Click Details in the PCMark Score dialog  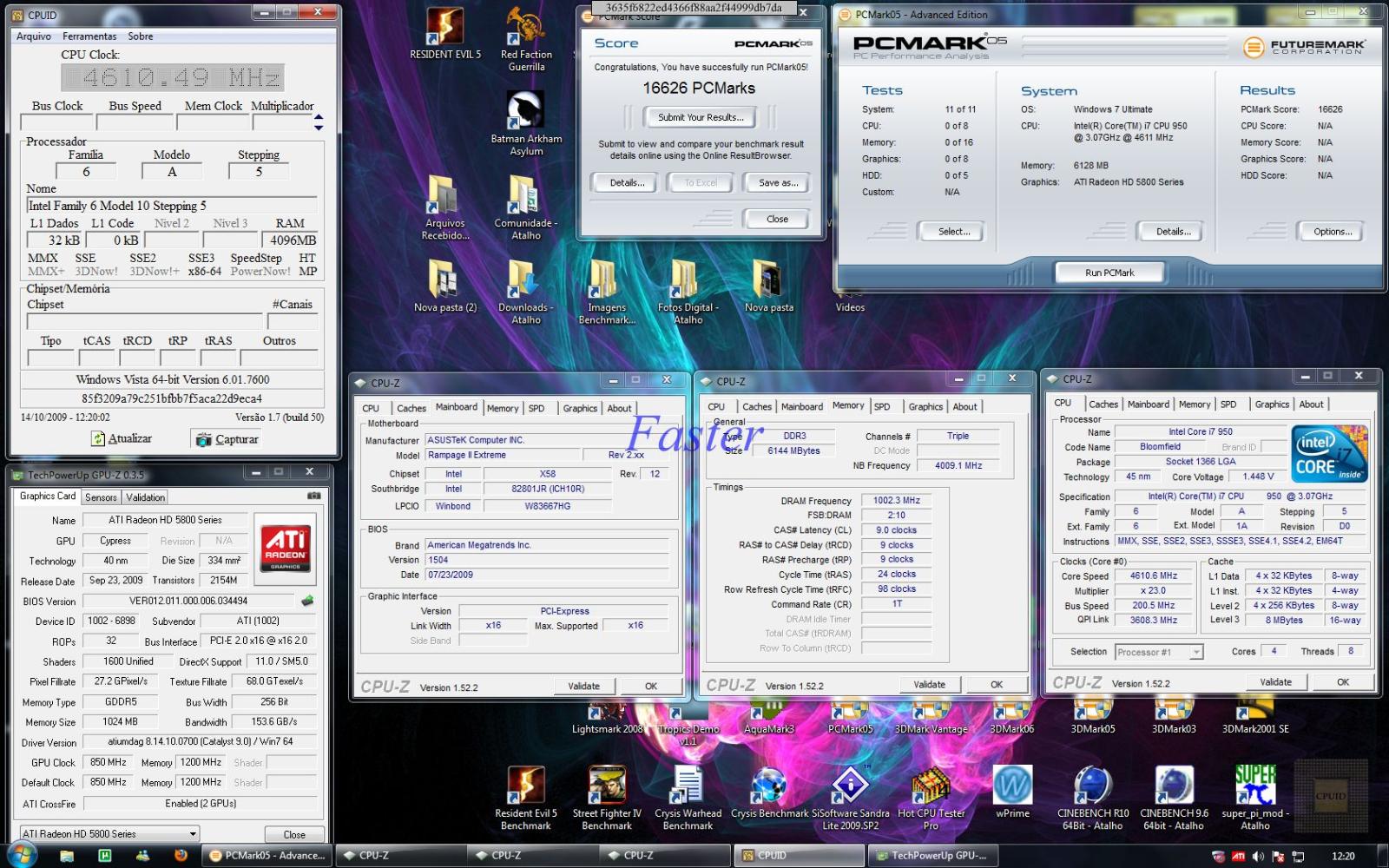click(x=627, y=182)
